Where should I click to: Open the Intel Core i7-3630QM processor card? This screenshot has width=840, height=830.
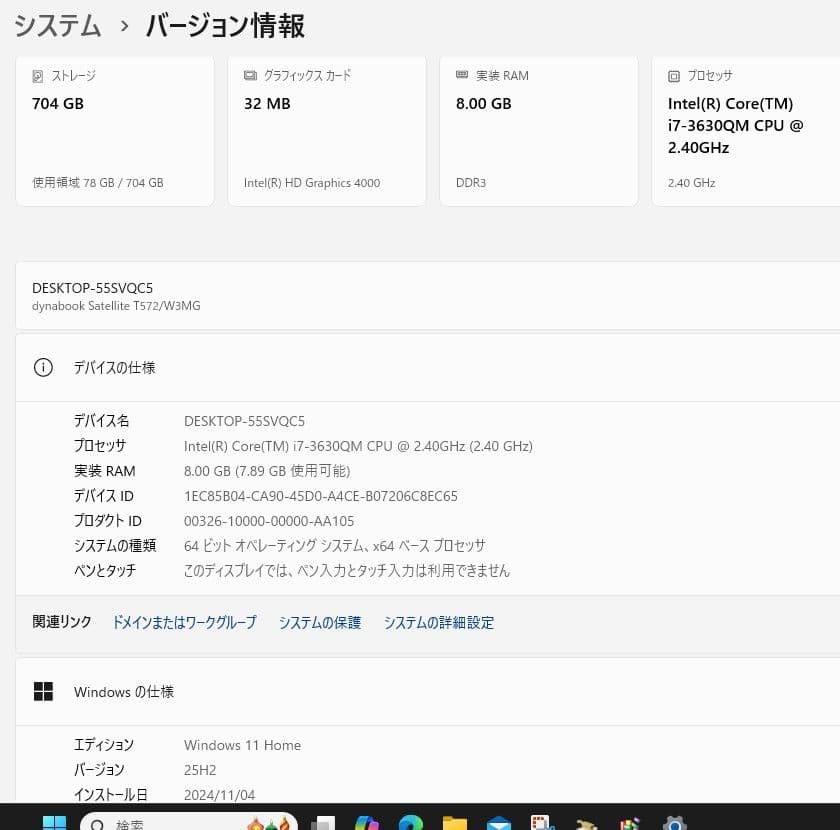[x=746, y=131]
